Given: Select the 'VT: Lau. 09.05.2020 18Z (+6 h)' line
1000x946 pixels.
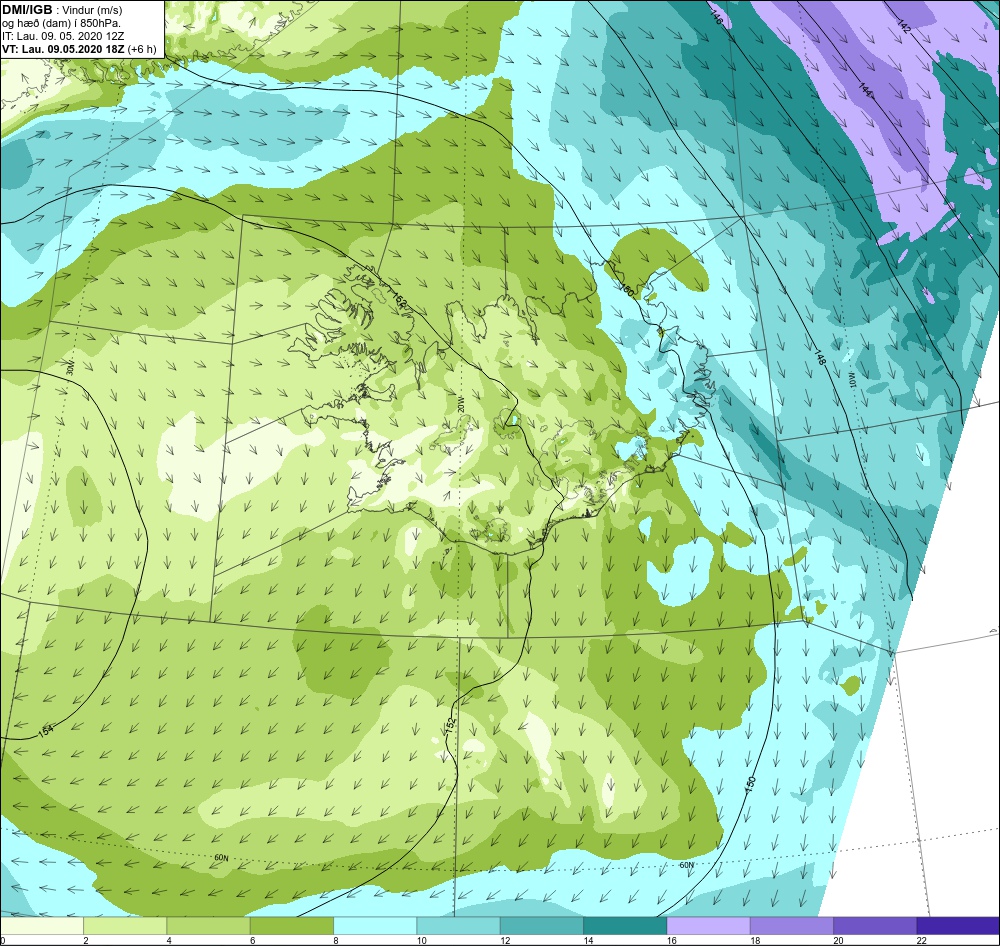Looking at the screenshot, I should pyautogui.click(x=79, y=49).
